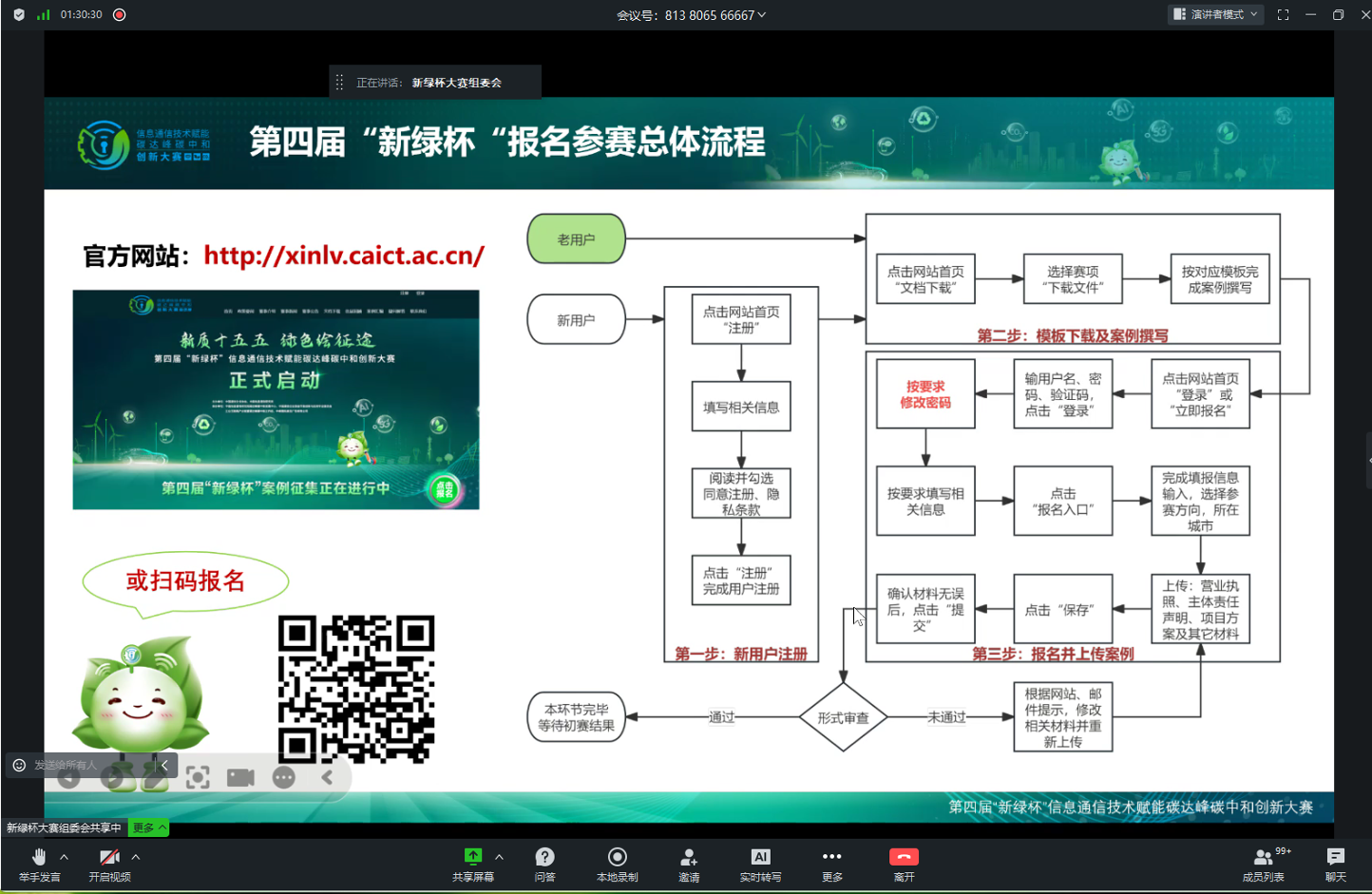Screen dimensions: 1372x894
Task: Click the 新绿杯大赛组委会共享中 sharing label
Action: [x=64, y=827]
